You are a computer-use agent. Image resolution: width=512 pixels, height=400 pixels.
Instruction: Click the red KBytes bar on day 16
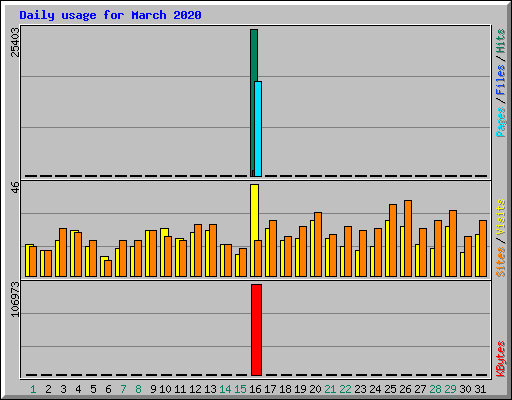tap(256, 330)
